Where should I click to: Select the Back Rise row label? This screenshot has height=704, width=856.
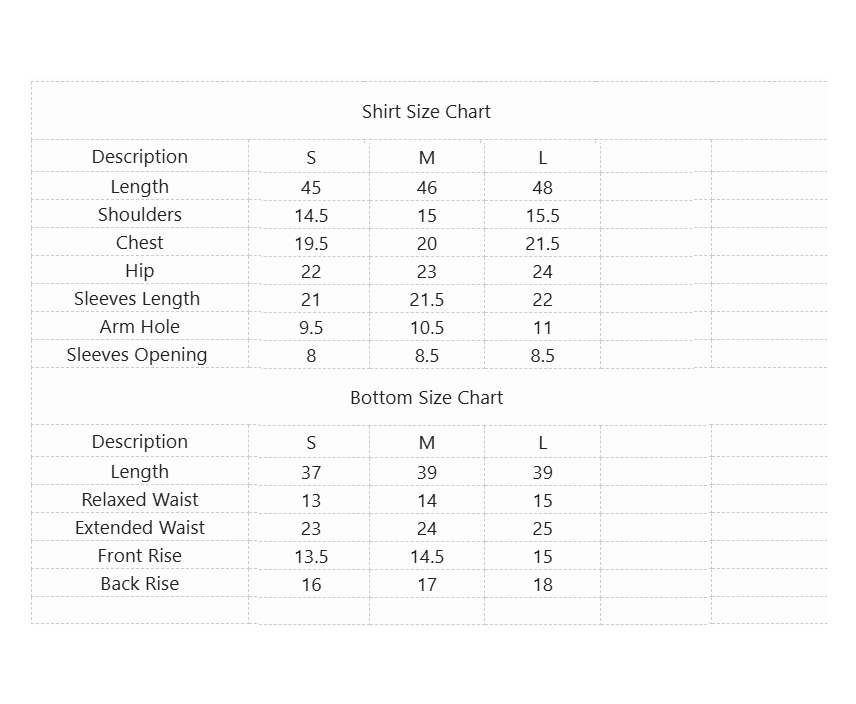[x=140, y=584]
